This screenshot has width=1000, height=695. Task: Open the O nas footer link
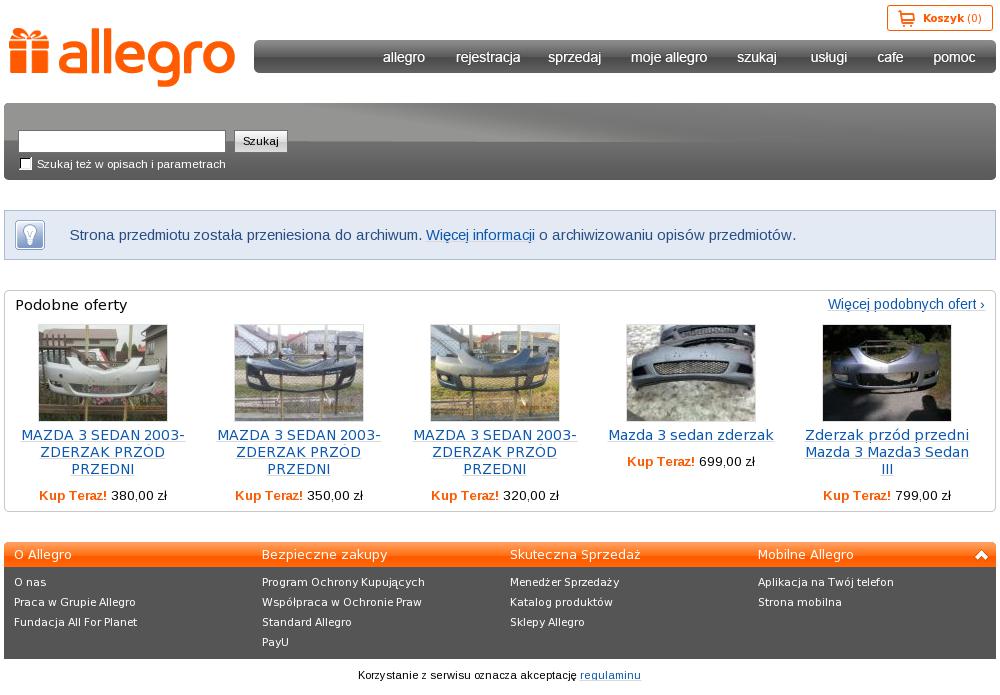30,582
